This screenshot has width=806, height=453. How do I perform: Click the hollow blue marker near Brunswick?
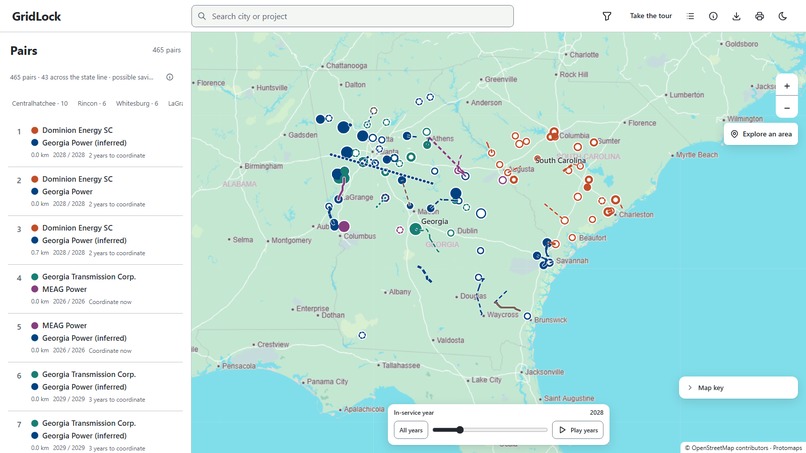pos(527,316)
